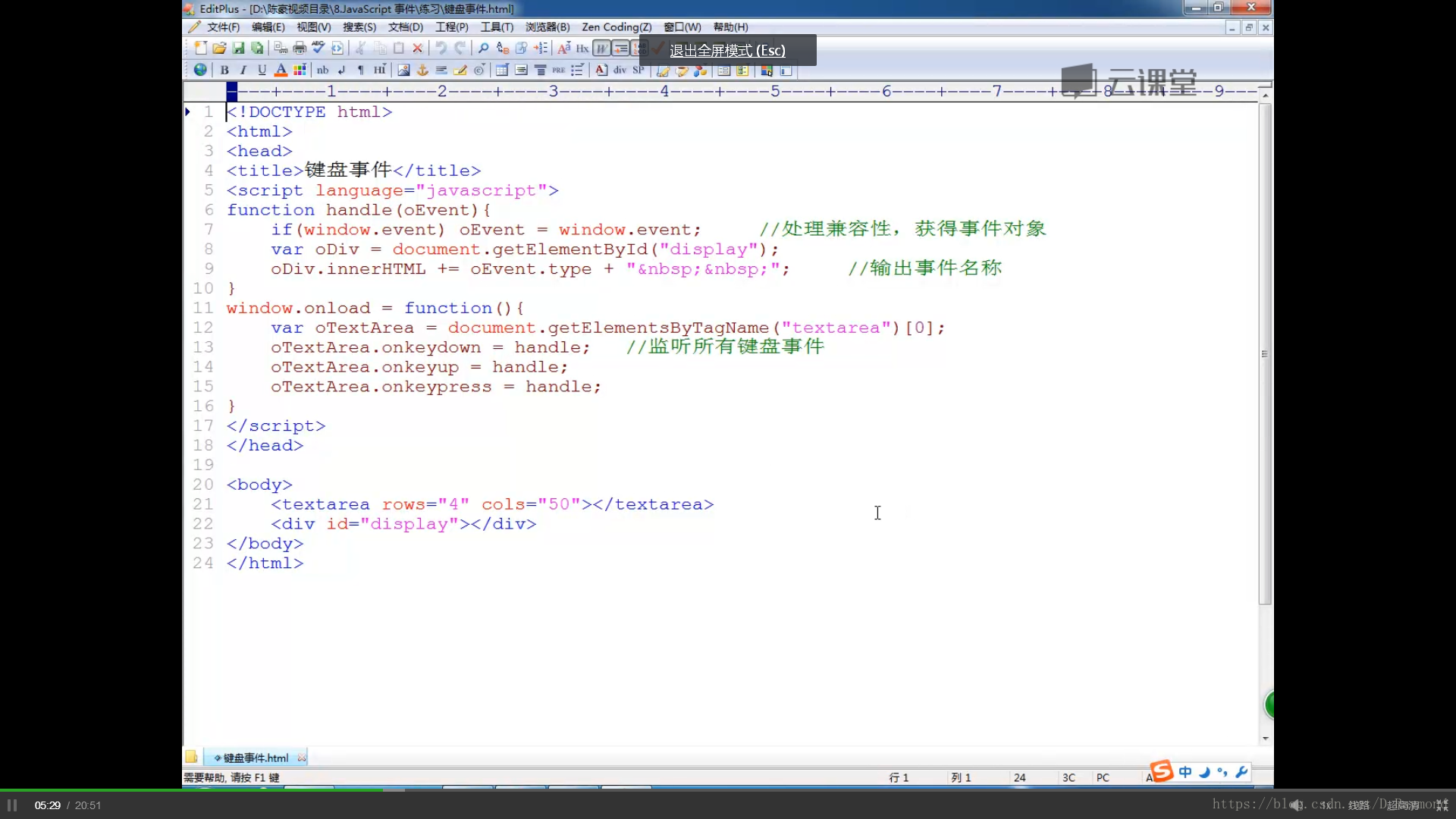Select the 键盘事件.html document tab
Viewport: 1456px width, 819px height.
tap(256, 758)
